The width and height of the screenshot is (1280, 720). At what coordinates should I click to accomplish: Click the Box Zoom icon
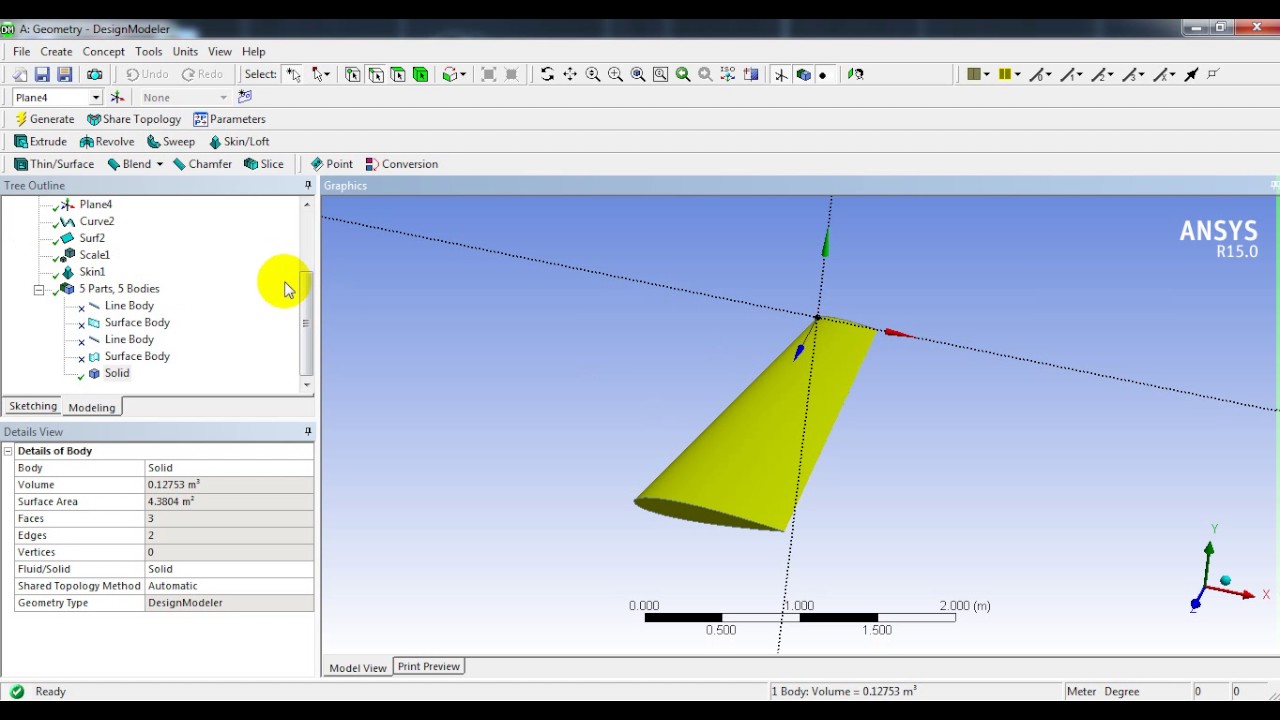click(615, 74)
